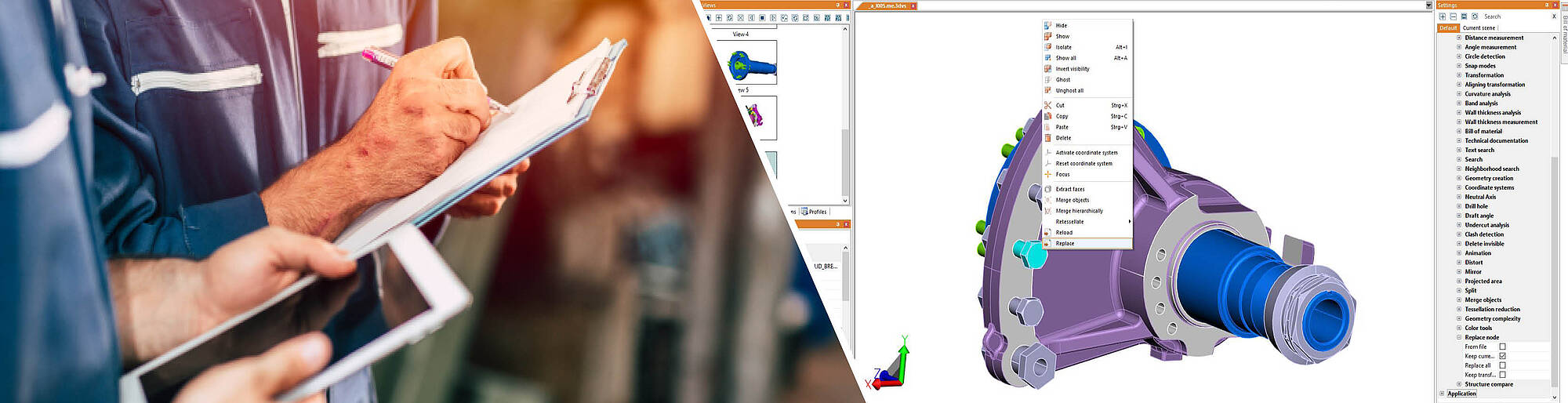Image resolution: width=1568 pixels, height=403 pixels.
Task: Expand the Wall thickness analysis node
Action: point(1459,113)
